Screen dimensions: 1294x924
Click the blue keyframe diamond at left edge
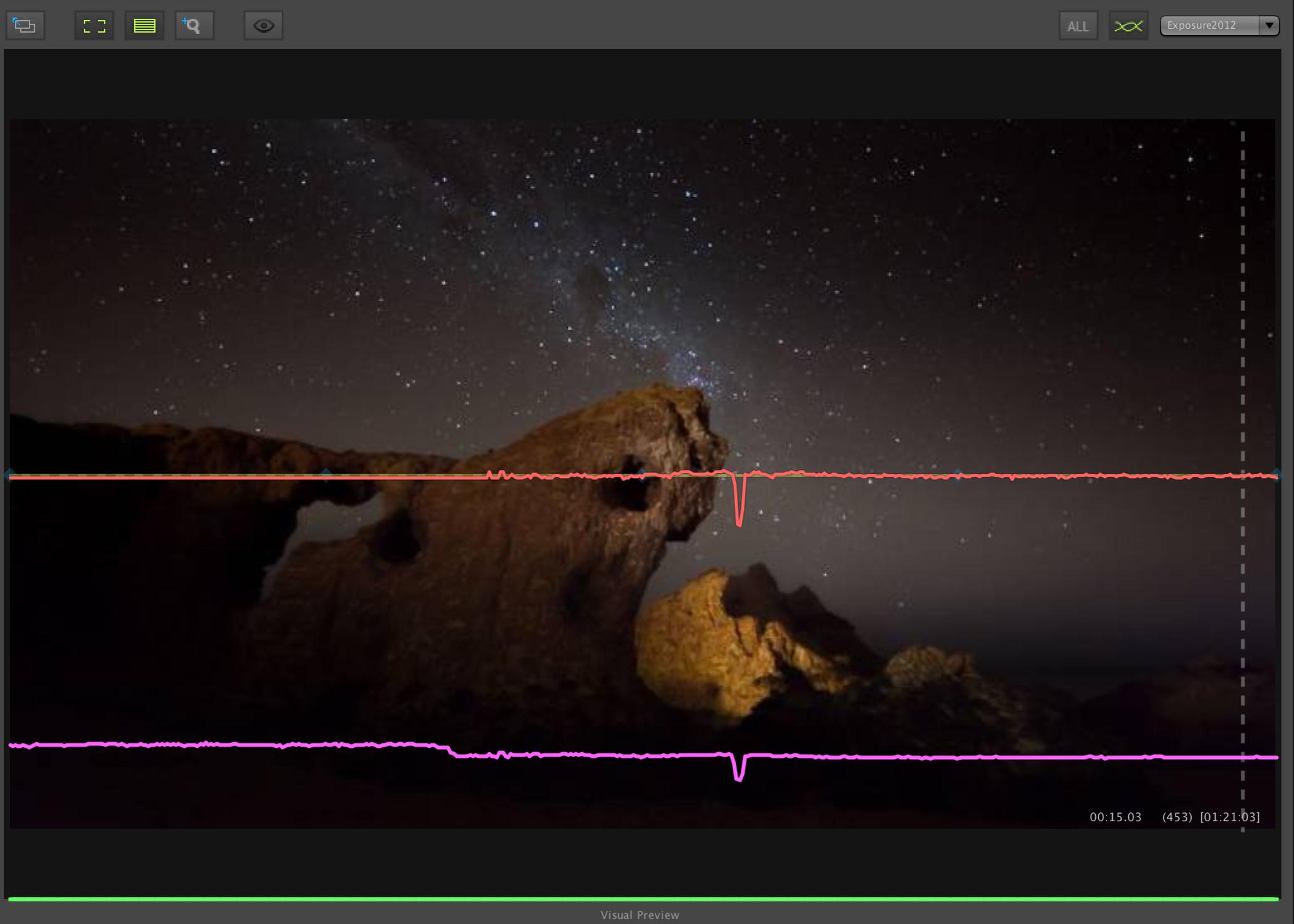coord(10,474)
